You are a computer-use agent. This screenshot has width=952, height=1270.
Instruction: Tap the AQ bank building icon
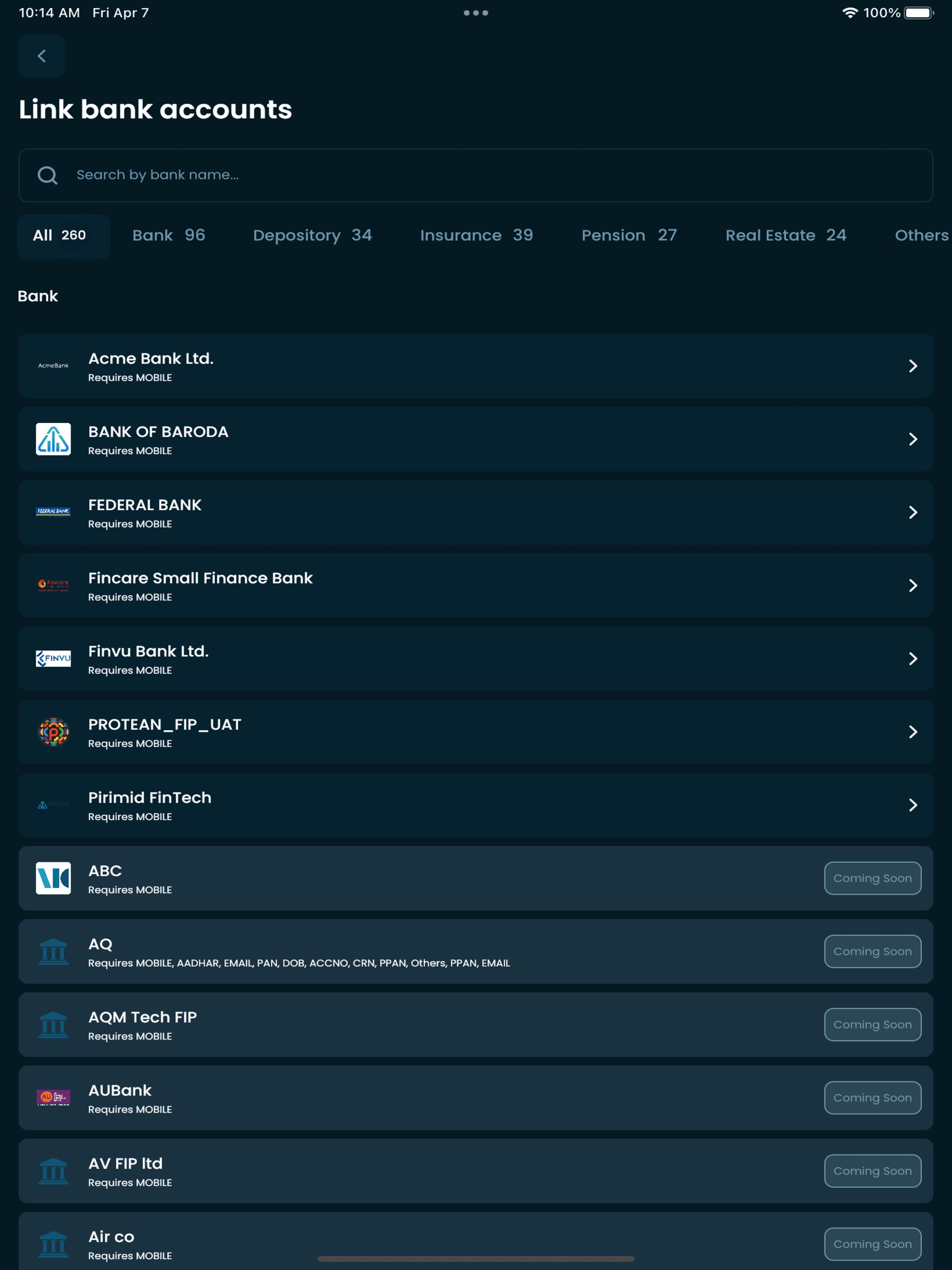pyautogui.click(x=53, y=952)
